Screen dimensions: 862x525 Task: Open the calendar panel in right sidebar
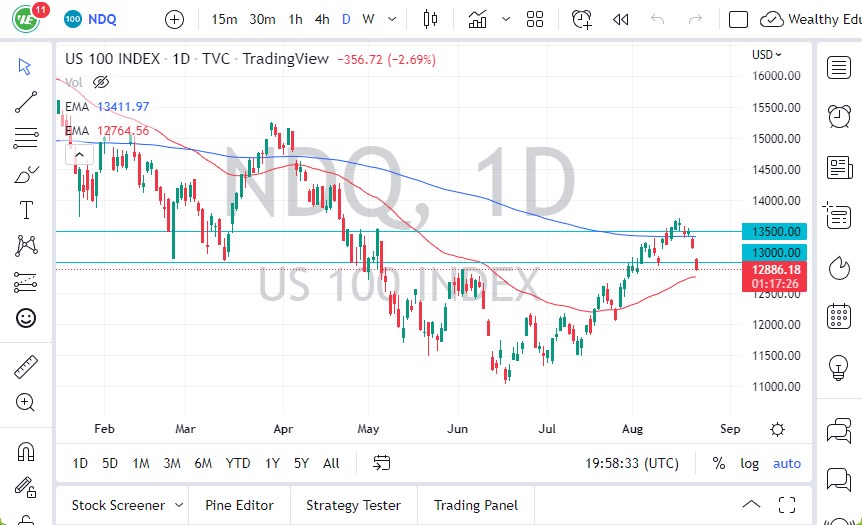(x=839, y=317)
